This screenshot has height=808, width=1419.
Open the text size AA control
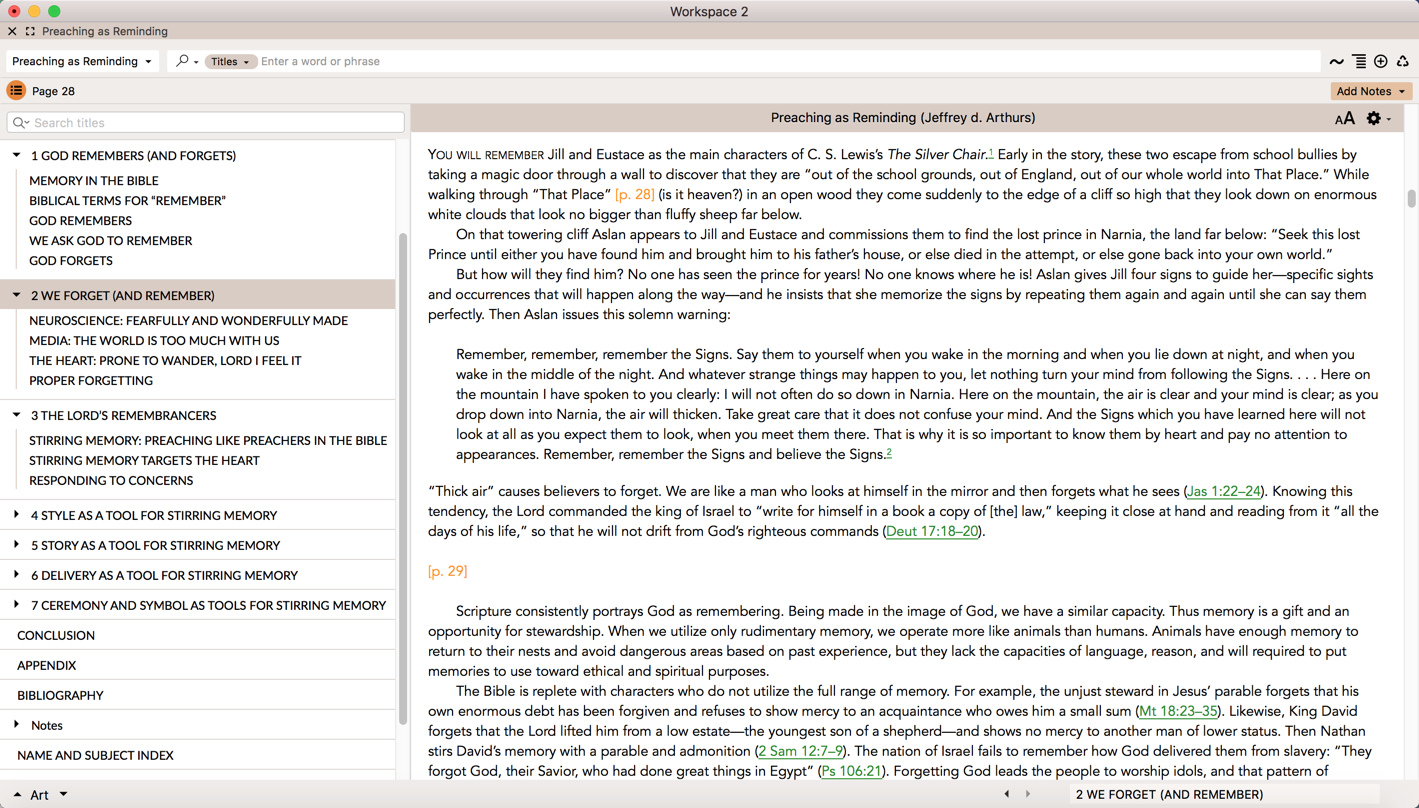(1345, 119)
